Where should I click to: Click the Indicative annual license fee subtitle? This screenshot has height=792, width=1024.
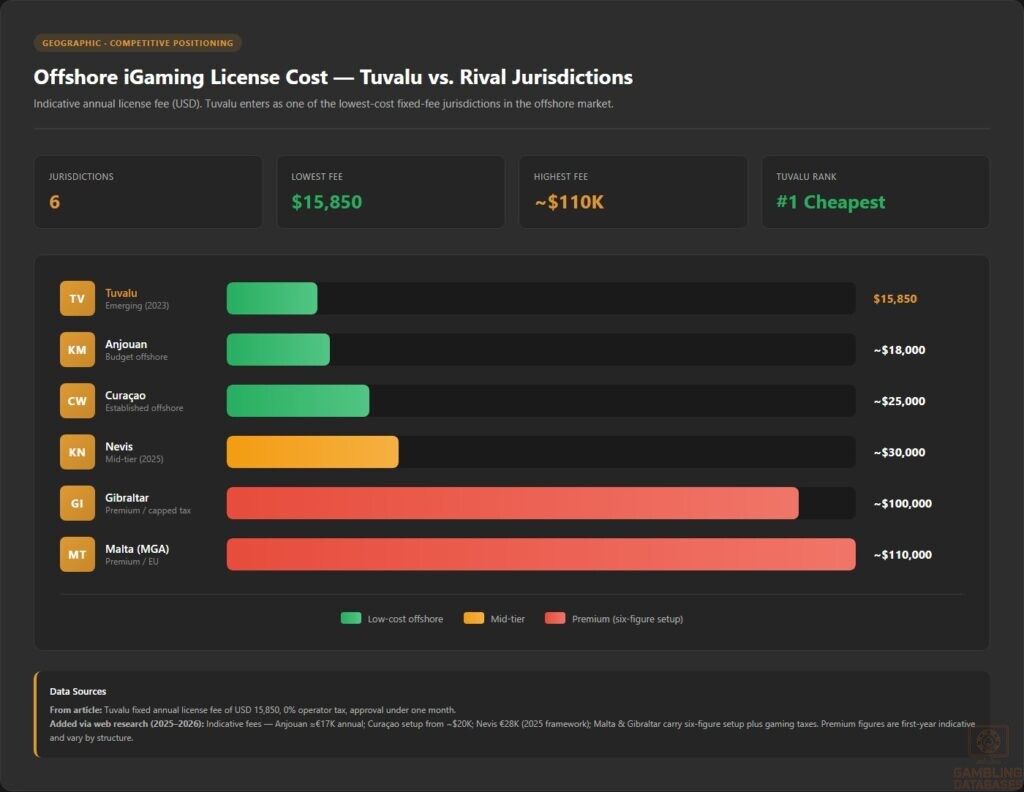click(323, 103)
